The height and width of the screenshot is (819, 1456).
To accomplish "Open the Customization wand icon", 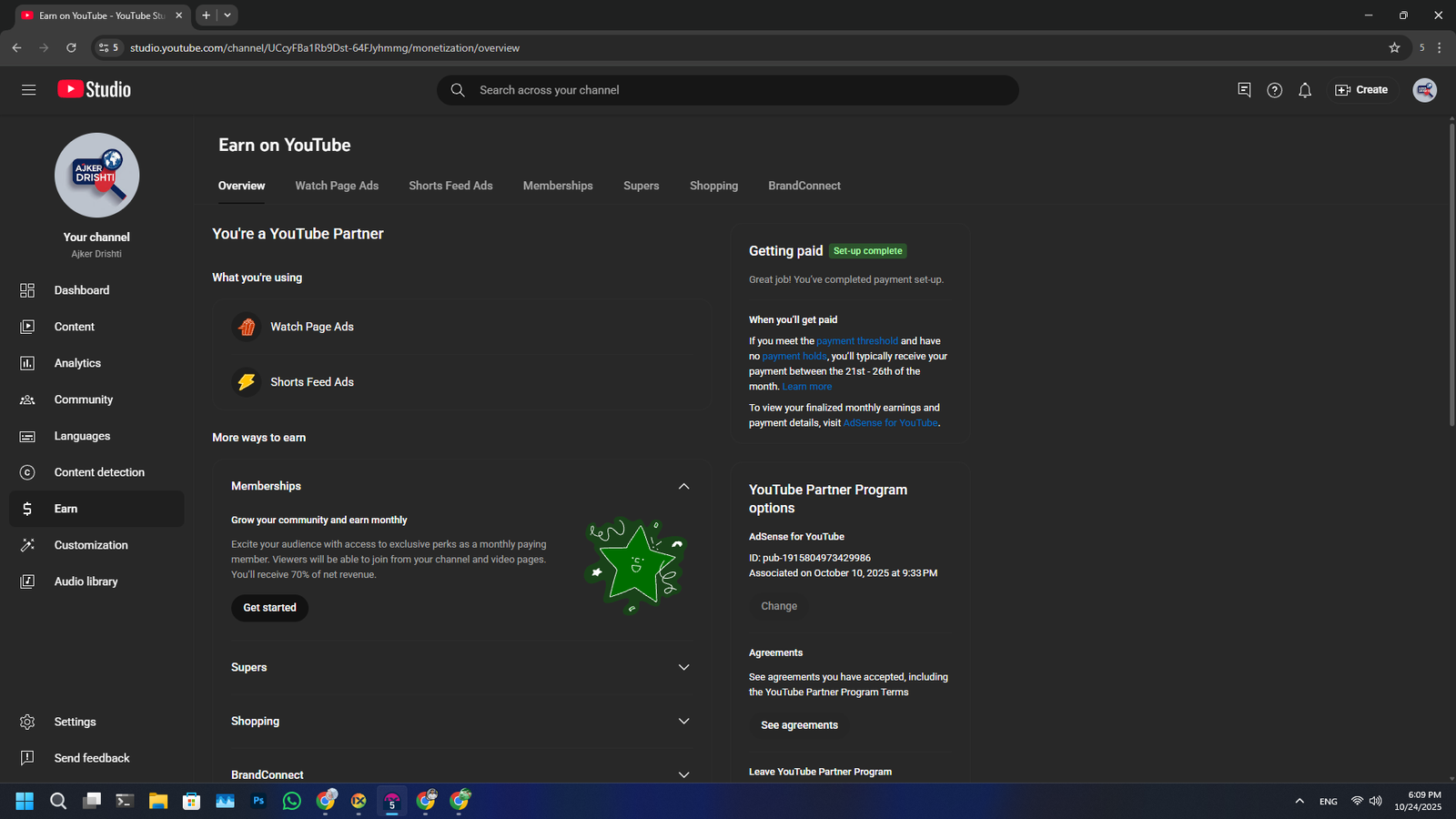I will pyautogui.click(x=27, y=545).
